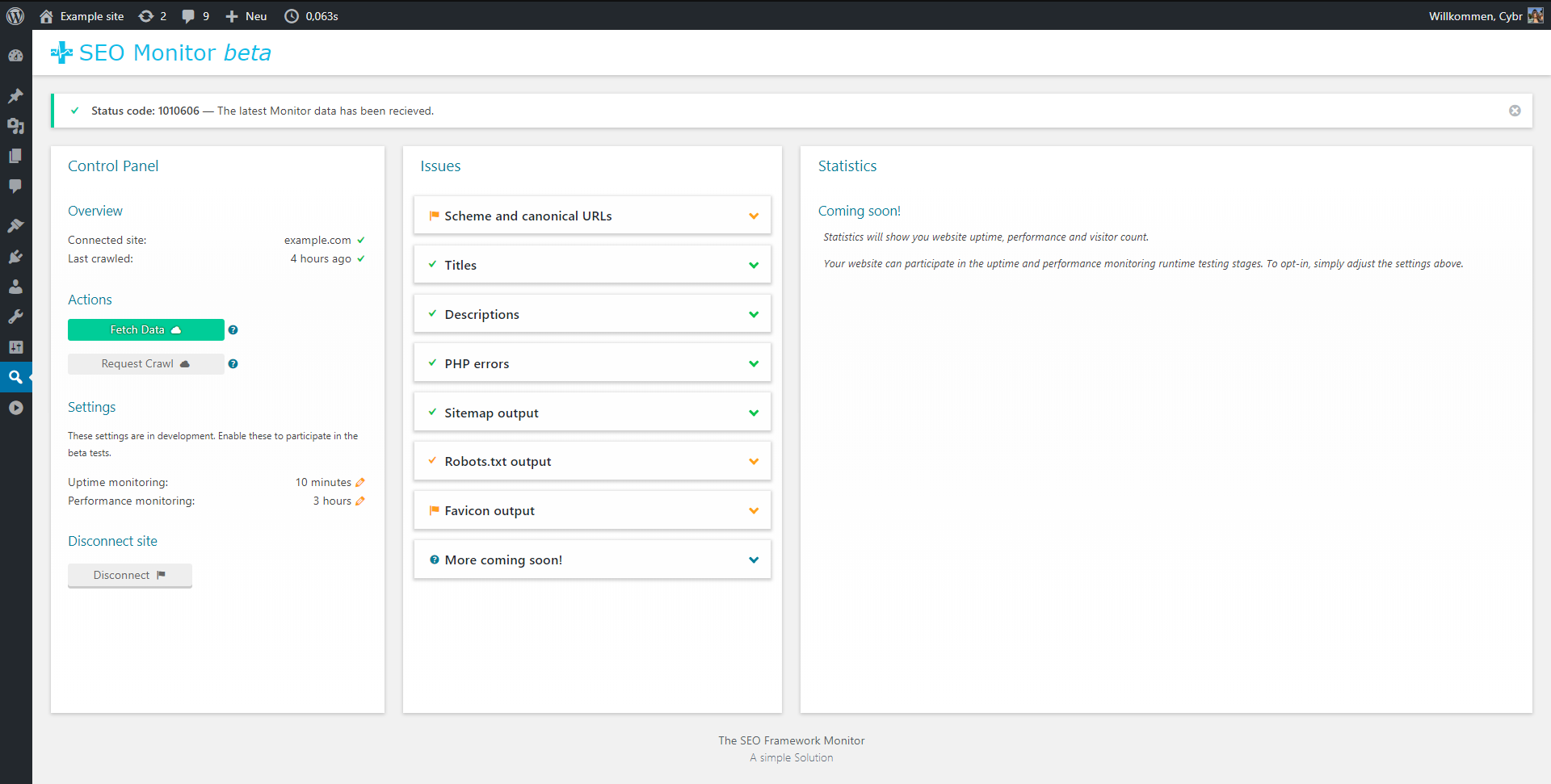The height and width of the screenshot is (784, 1551).
Task: Open the Neu admin bar menu
Action: (x=246, y=16)
